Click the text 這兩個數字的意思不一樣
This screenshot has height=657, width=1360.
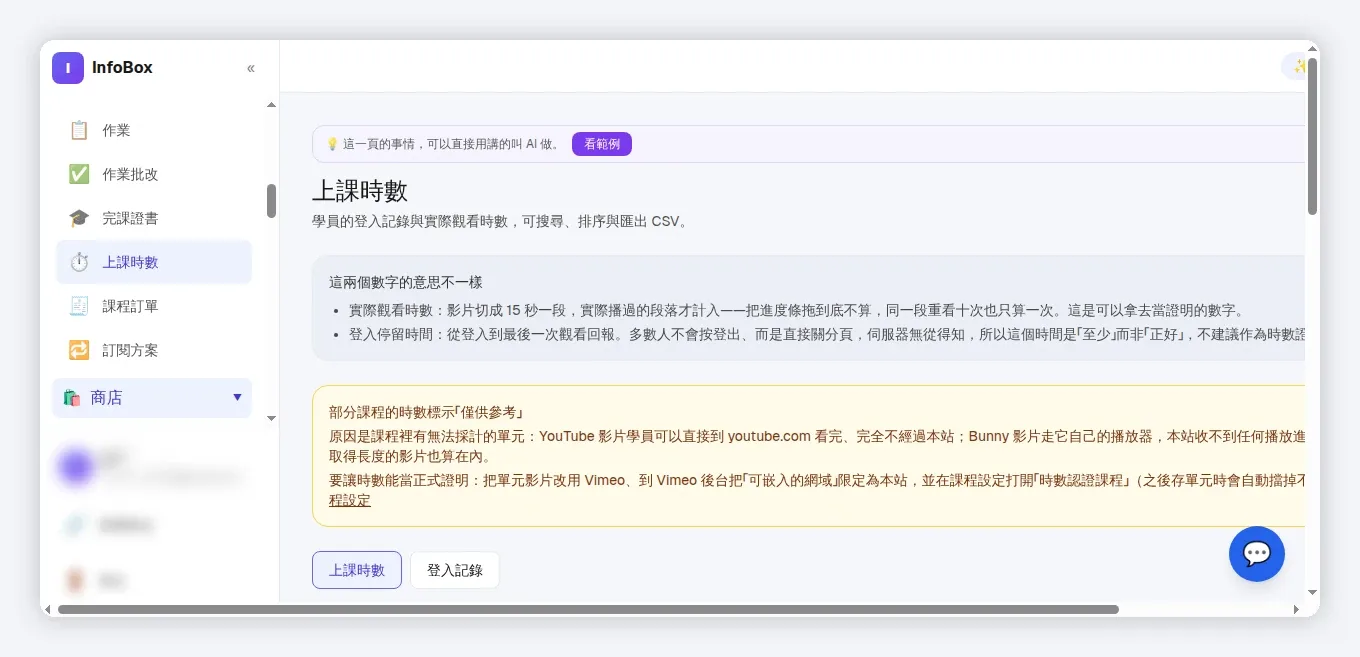(x=406, y=283)
